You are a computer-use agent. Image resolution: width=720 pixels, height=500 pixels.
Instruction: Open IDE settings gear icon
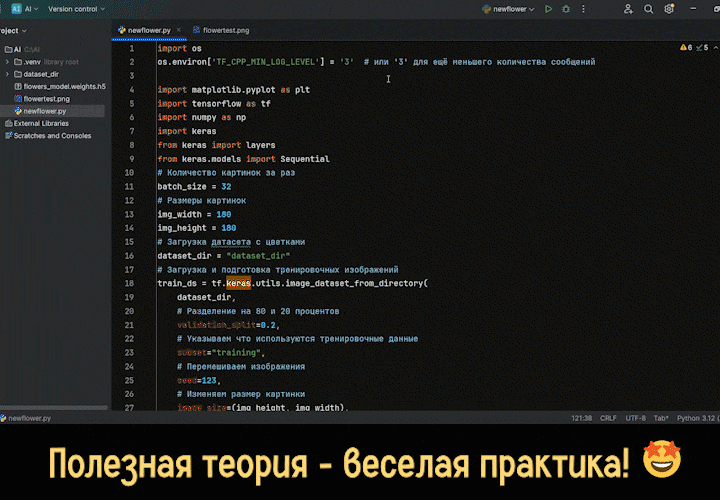click(669, 9)
